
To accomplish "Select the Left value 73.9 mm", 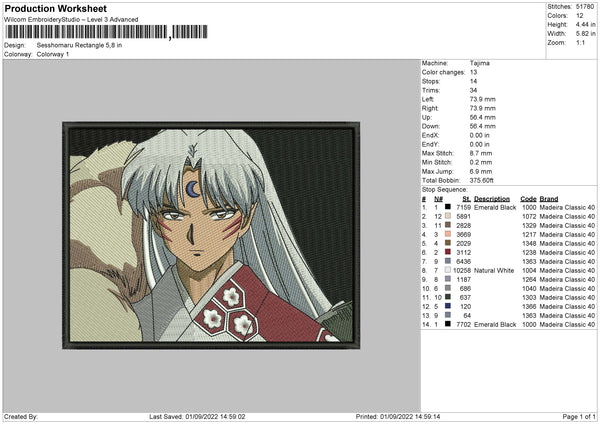I will coord(483,99).
